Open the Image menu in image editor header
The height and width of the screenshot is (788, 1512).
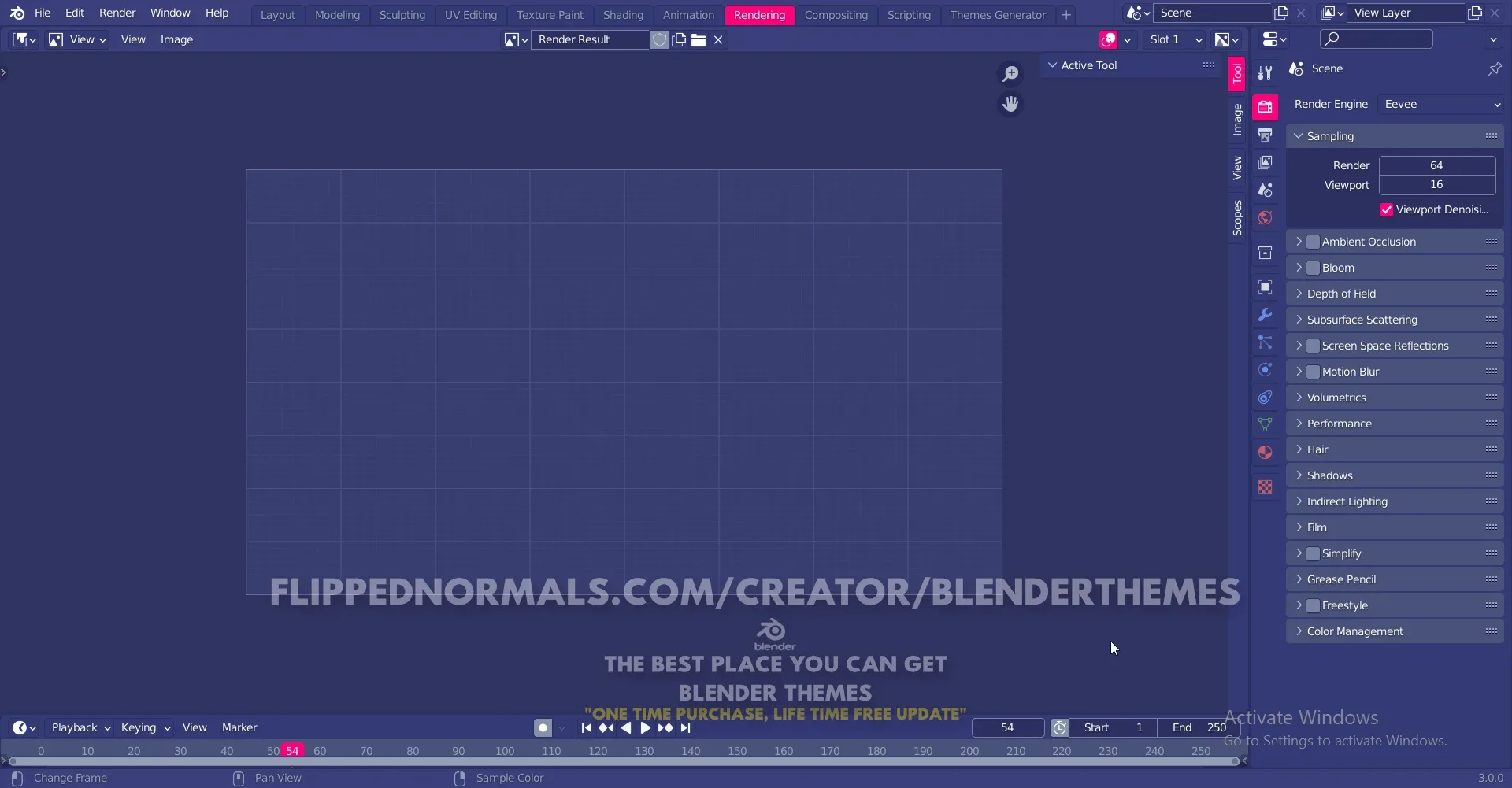tap(176, 39)
